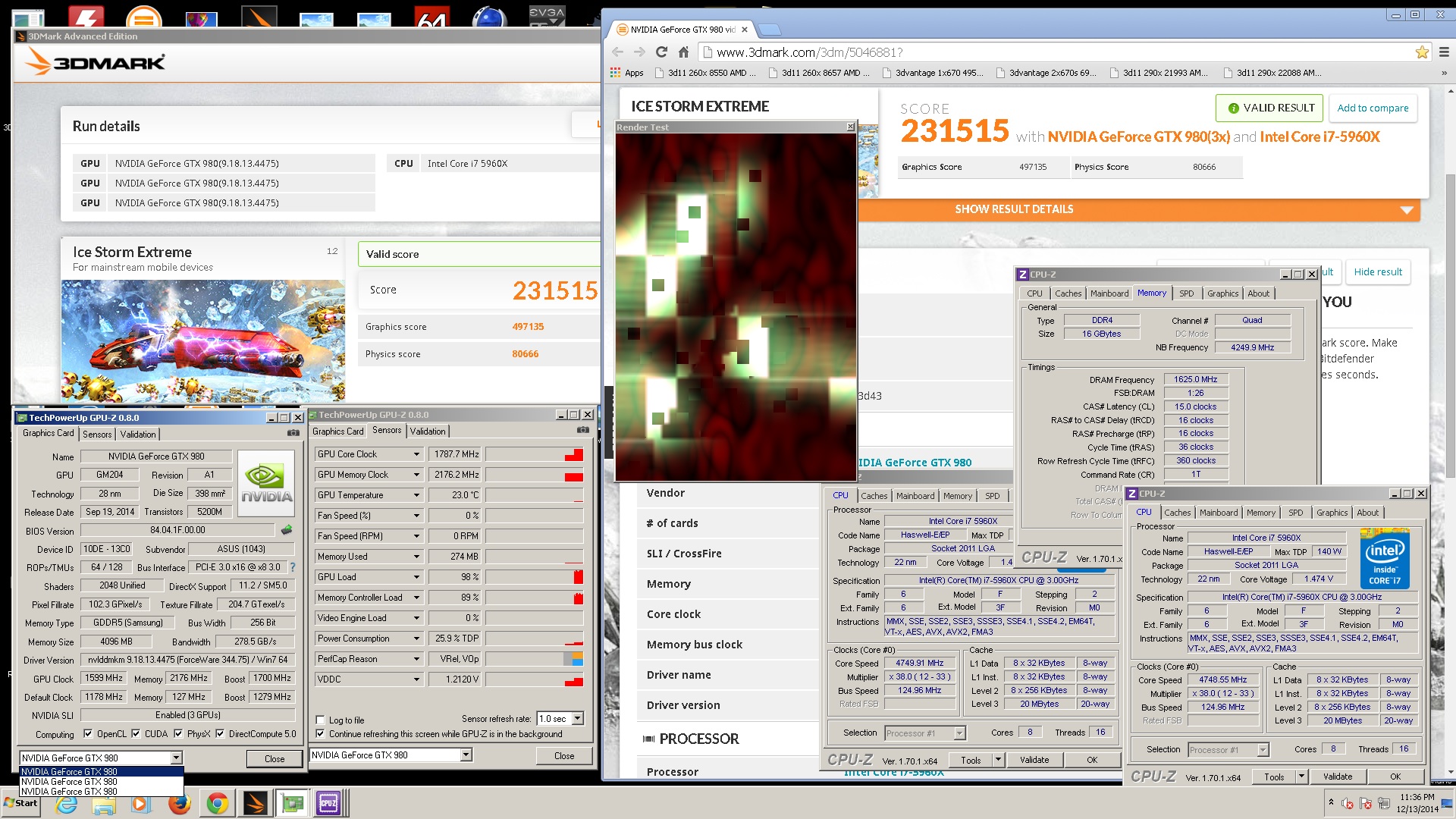Click Internet Explorer taskbar icon
This screenshot has height=819, width=1456.
tap(67, 804)
